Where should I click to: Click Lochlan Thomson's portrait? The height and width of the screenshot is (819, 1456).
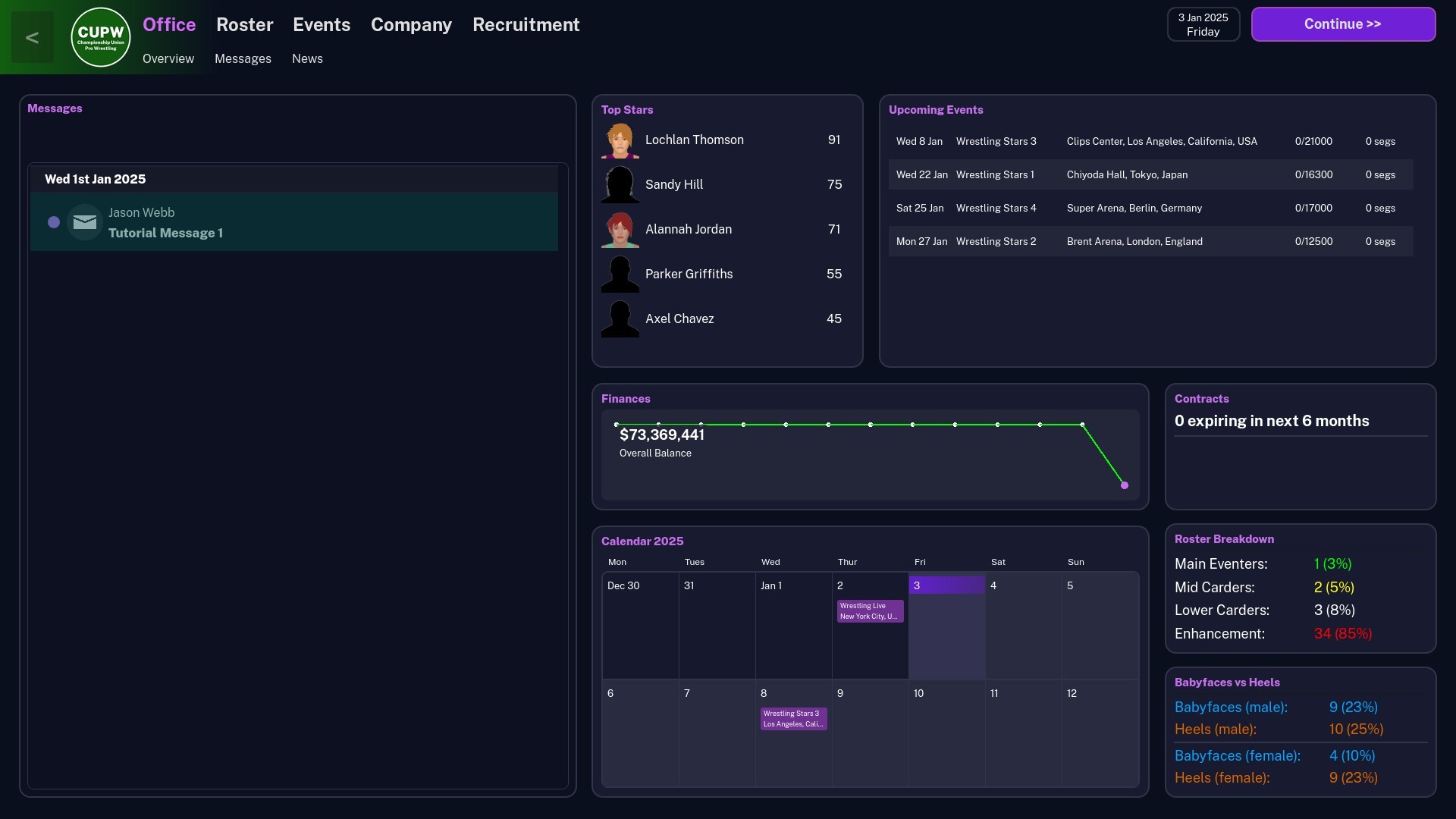point(620,140)
